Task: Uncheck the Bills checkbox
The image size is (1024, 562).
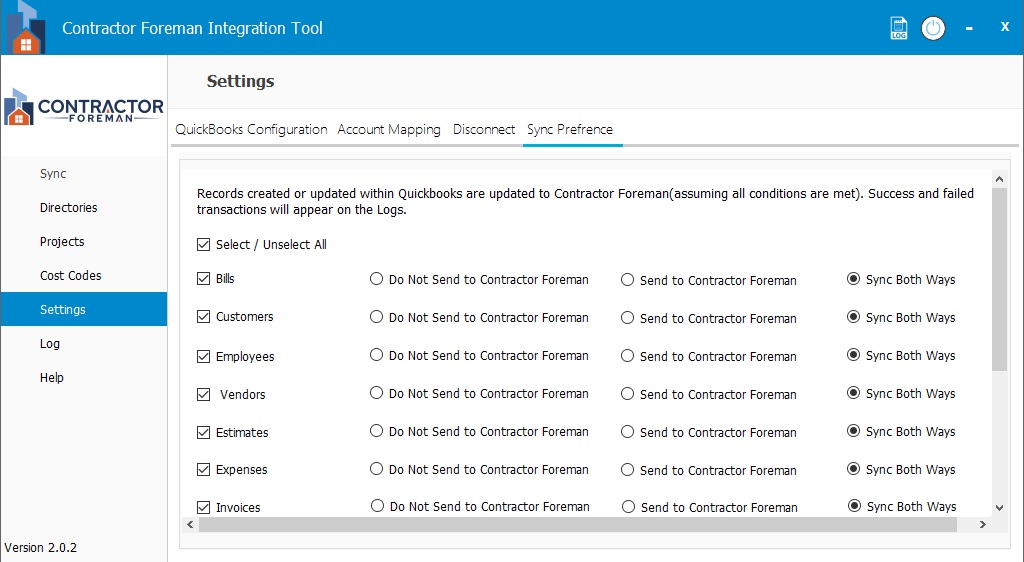Action: (204, 279)
